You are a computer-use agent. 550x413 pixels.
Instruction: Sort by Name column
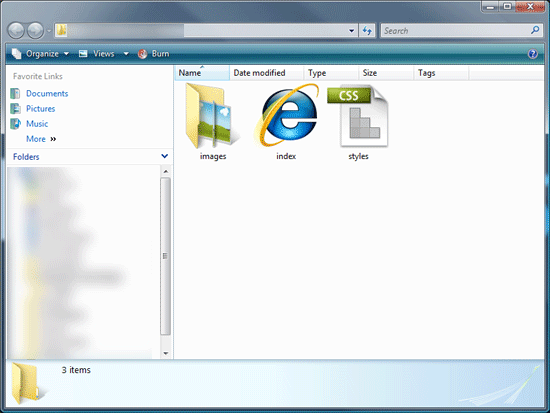coord(202,73)
